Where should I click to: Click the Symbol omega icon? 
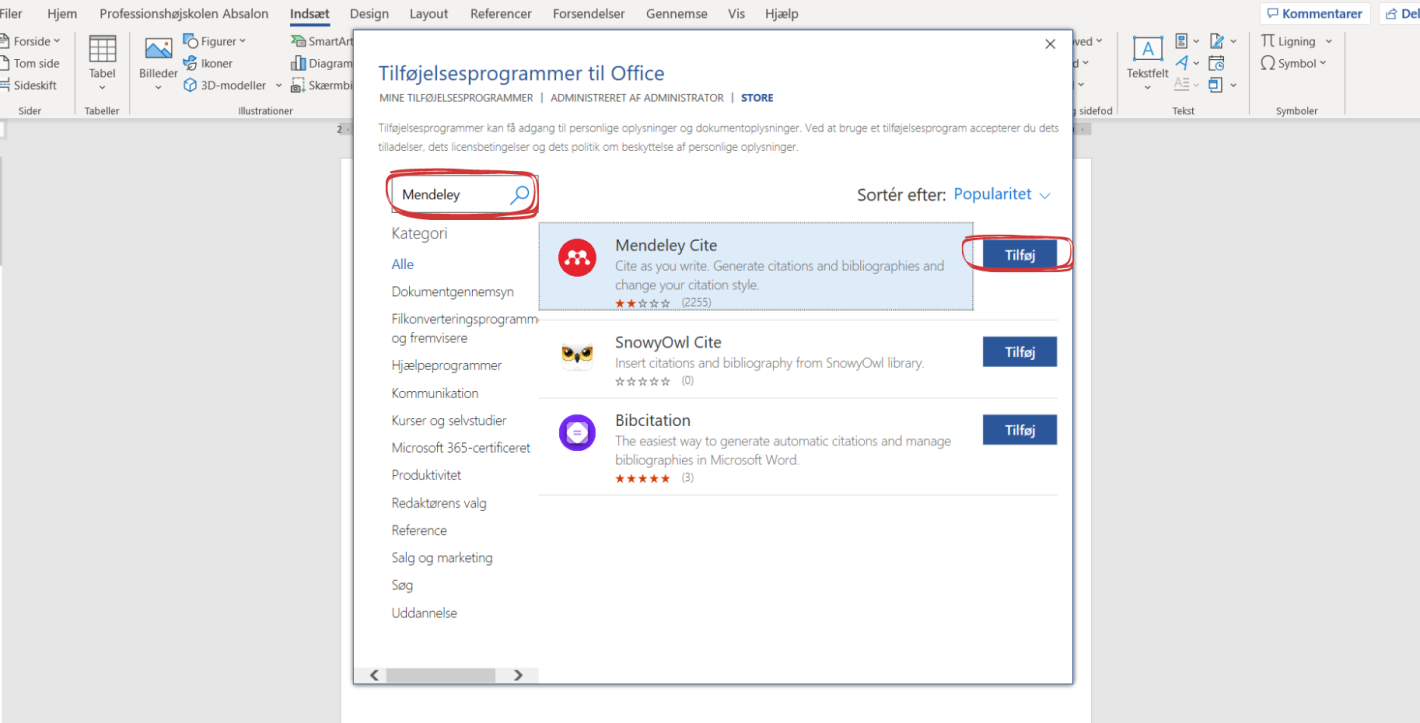click(1268, 63)
